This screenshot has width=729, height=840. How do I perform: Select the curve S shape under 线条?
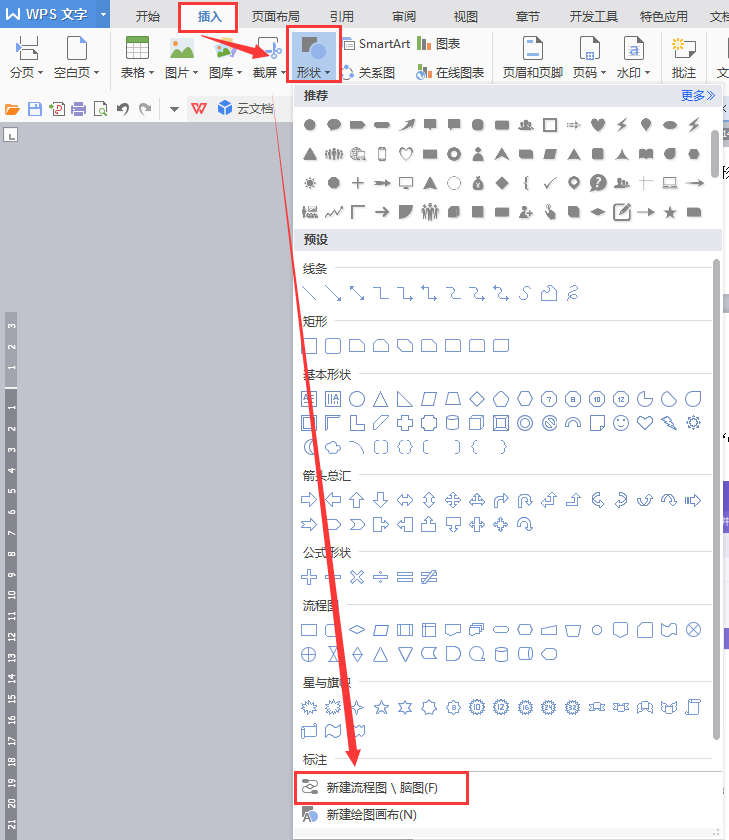point(525,293)
